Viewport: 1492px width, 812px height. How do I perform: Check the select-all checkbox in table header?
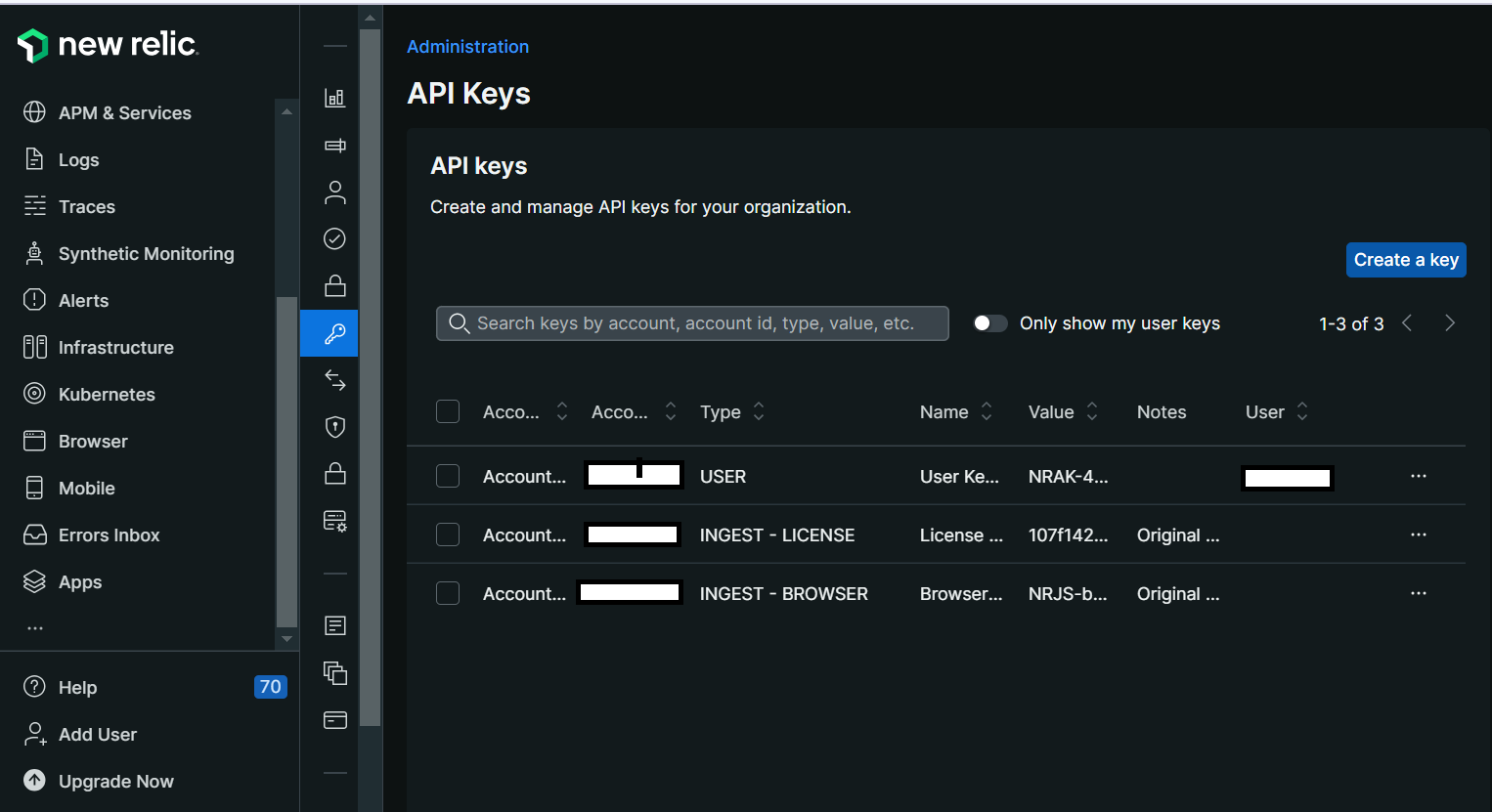[x=448, y=411]
